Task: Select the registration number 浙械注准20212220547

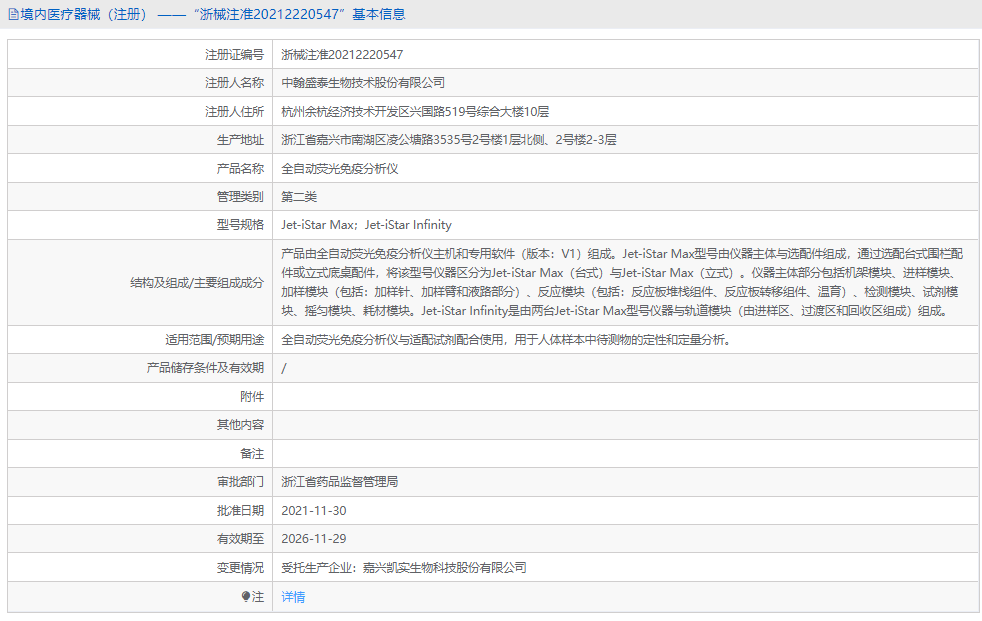Action: click(342, 54)
